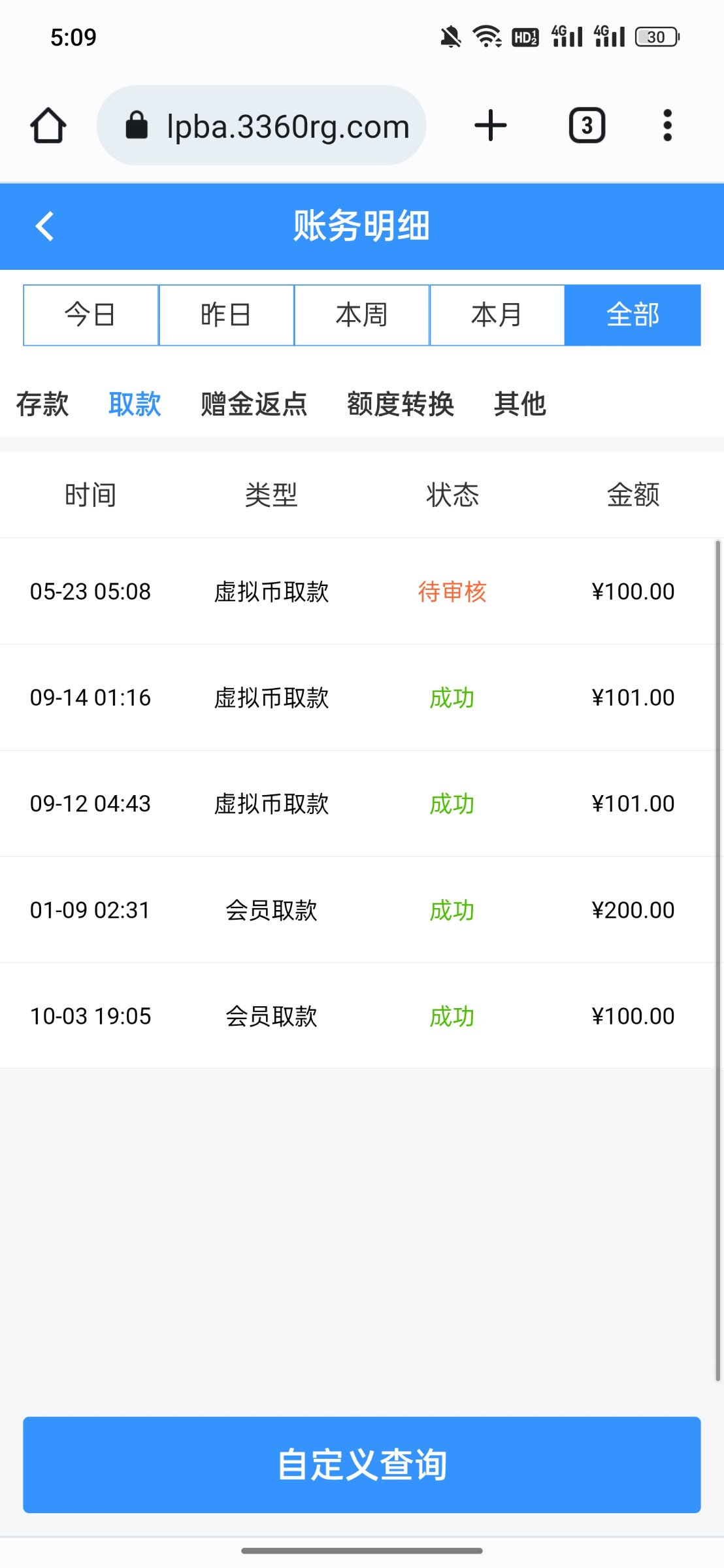Select the 昨日 date filter

226,315
